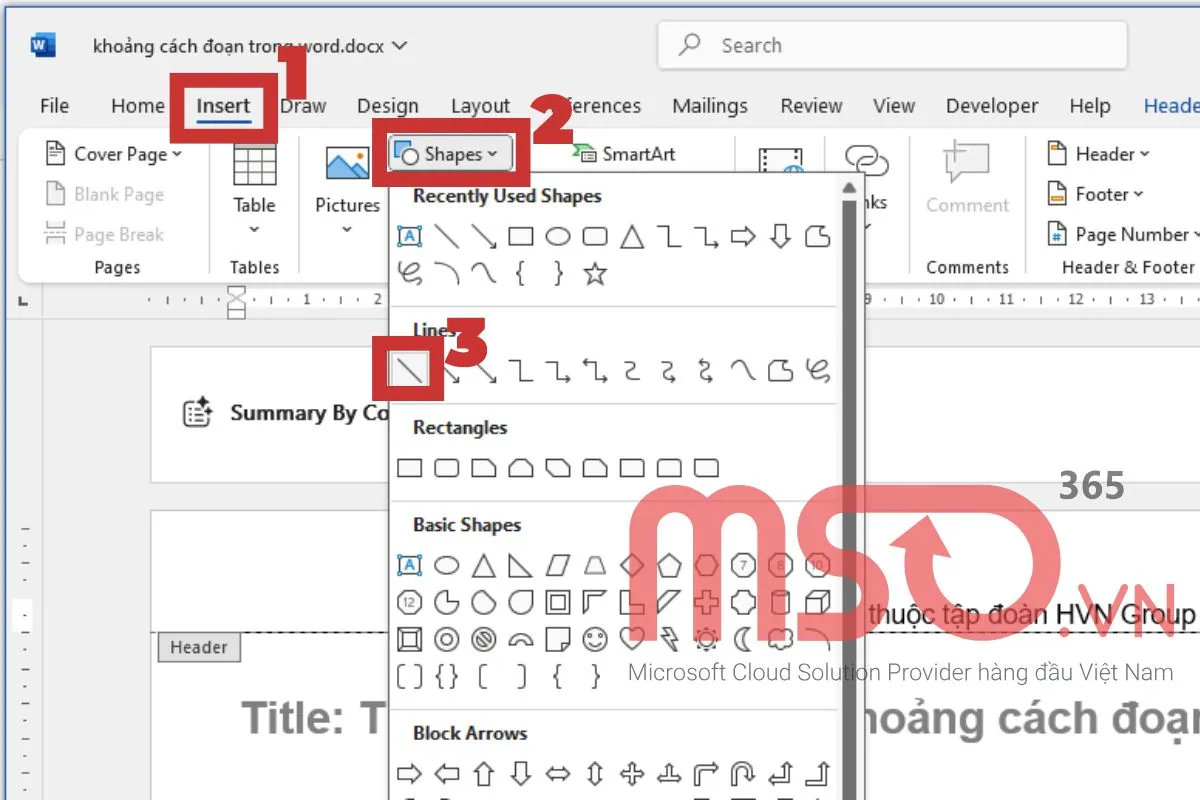This screenshot has width=1200, height=800.
Task: Select the heart shape in Basic Shapes
Action: [x=632, y=637]
